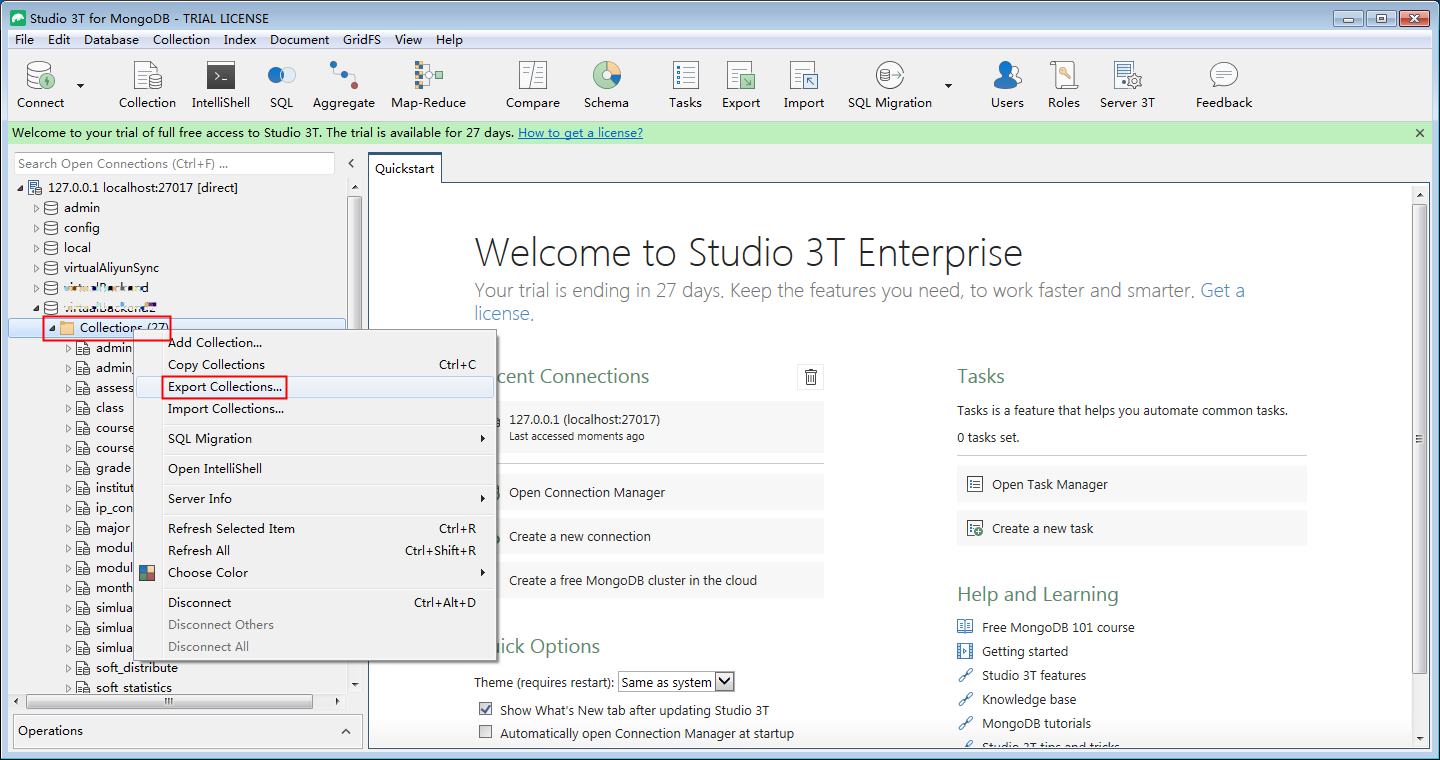1440x760 pixels.
Task: Open the Server 3T icon
Action: [x=1127, y=76]
